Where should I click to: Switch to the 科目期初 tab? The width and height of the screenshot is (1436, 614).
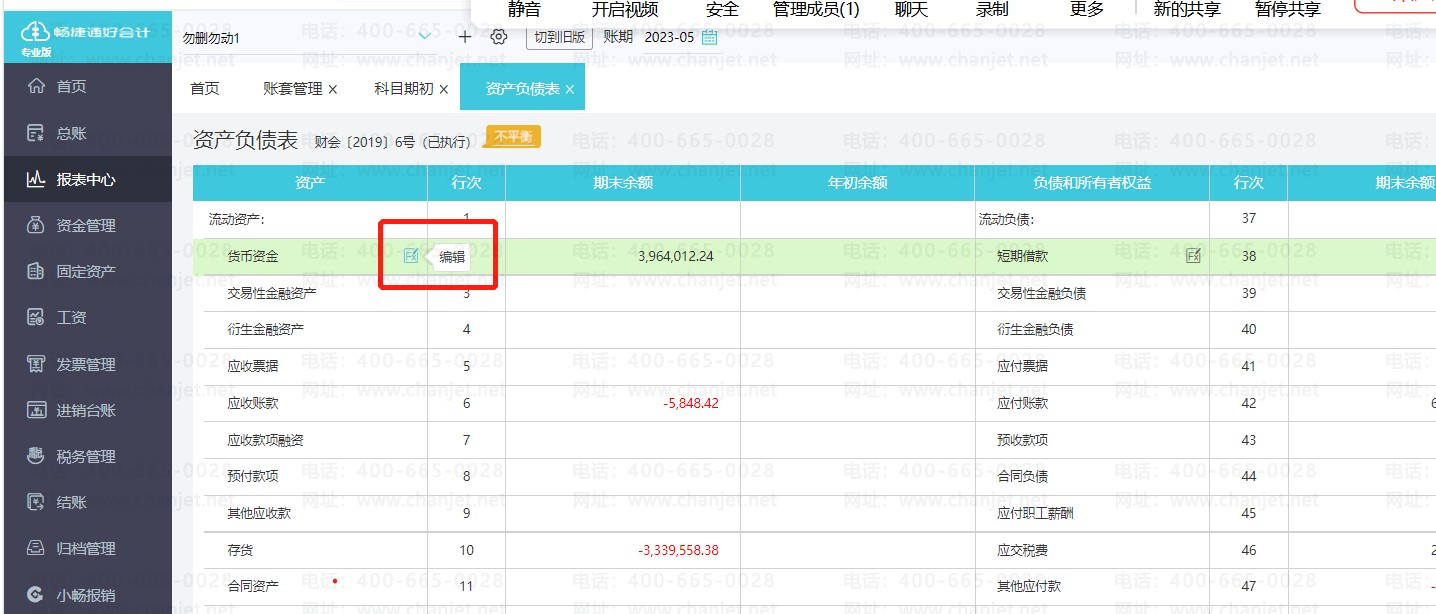[x=404, y=89]
